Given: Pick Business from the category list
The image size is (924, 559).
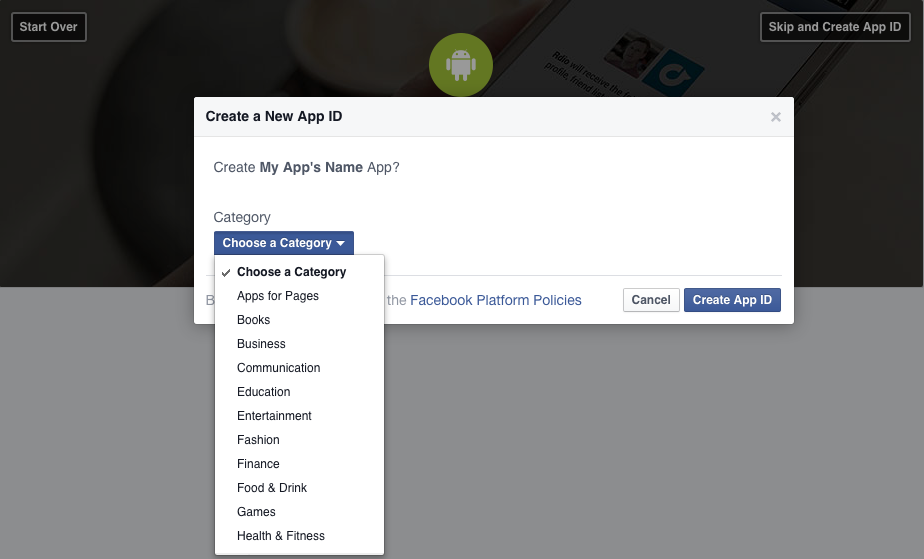Looking at the screenshot, I should [261, 344].
